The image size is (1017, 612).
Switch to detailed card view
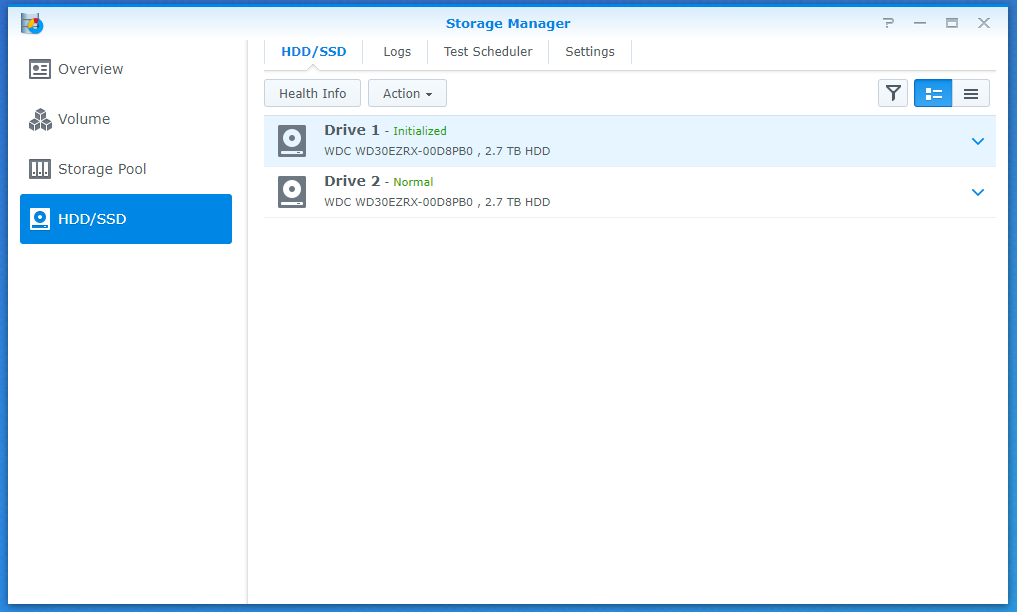pos(933,93)
